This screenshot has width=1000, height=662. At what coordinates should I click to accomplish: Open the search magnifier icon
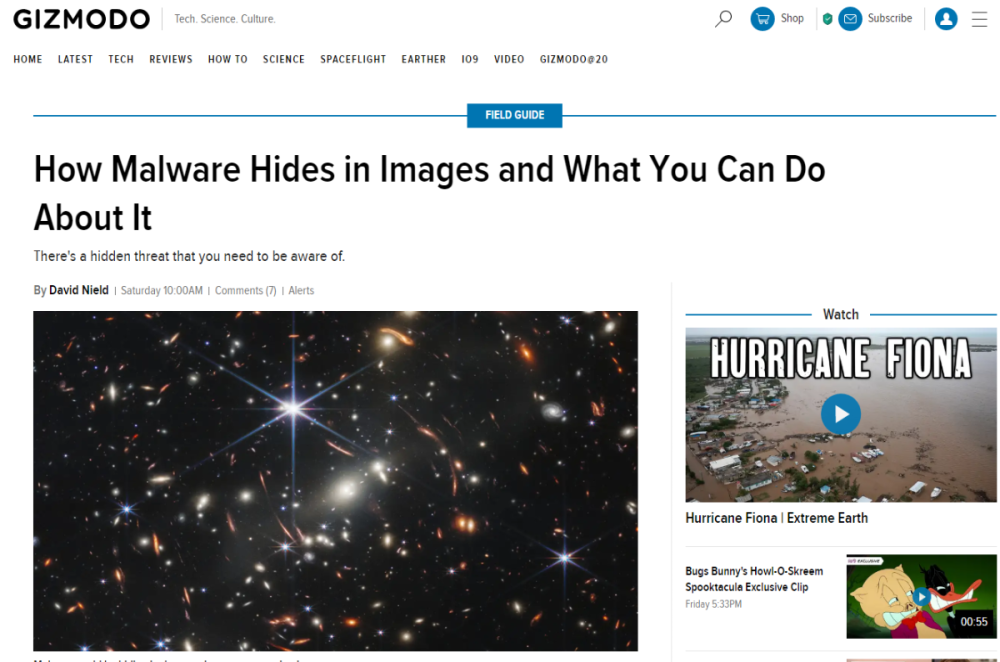tap(722, 18)
